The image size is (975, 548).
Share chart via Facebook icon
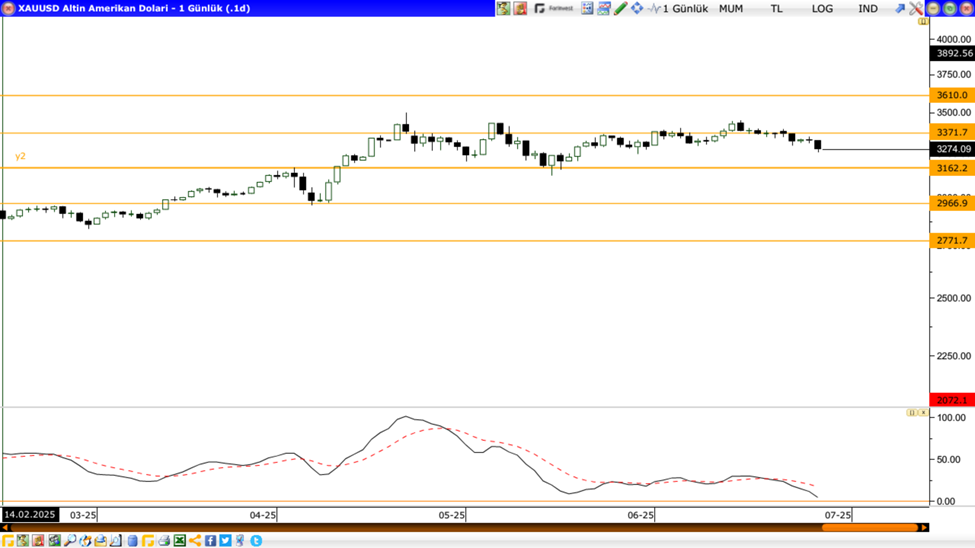pos(211,541)
